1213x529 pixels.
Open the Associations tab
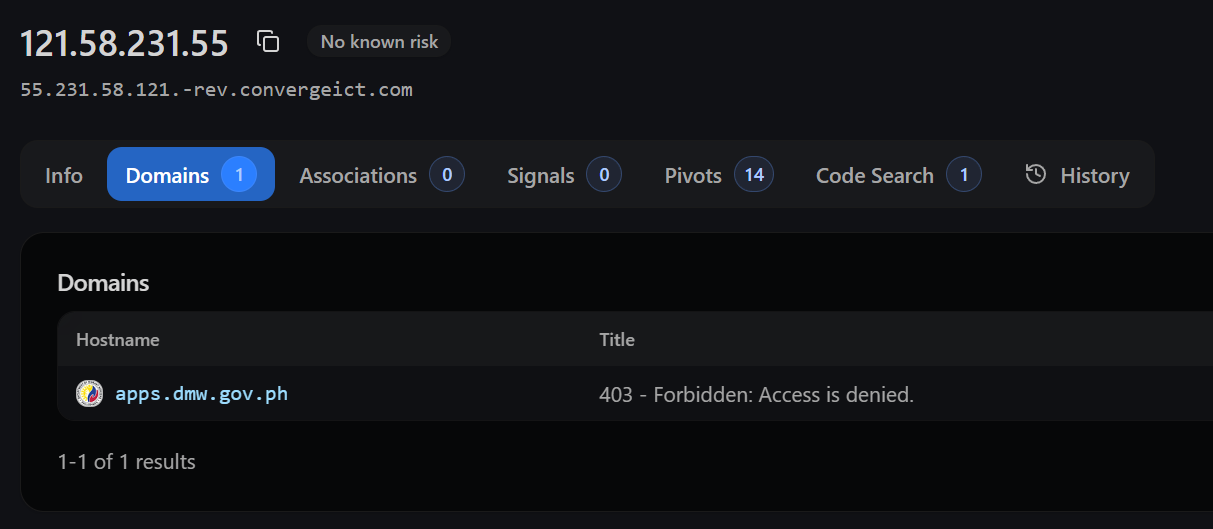(x=382, y=175)
